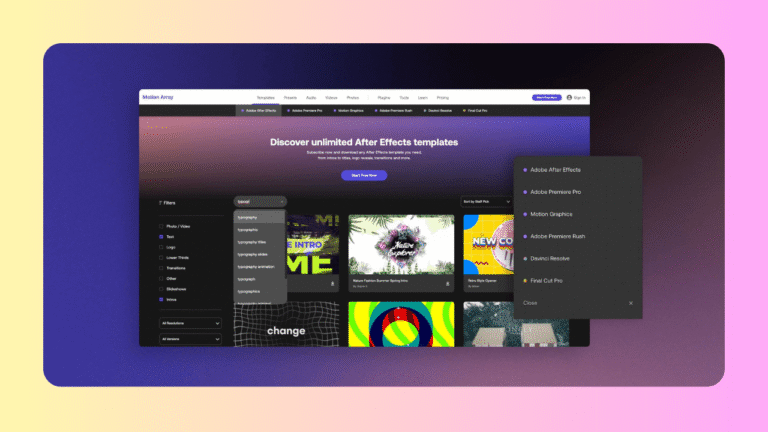The height and width of the screenshot is (432, 768).
Task: Open the Learn nav item
Action: click(423, 97)
